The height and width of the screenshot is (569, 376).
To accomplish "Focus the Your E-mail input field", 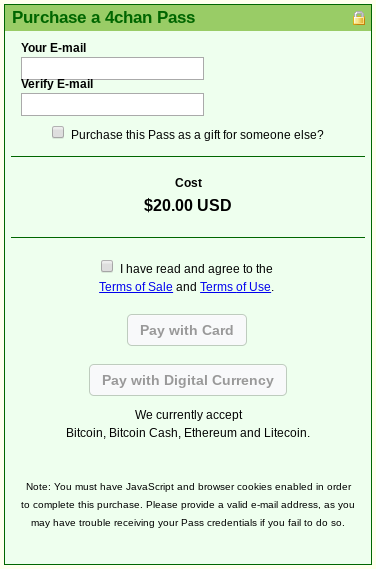I will [x=113, y=68].
